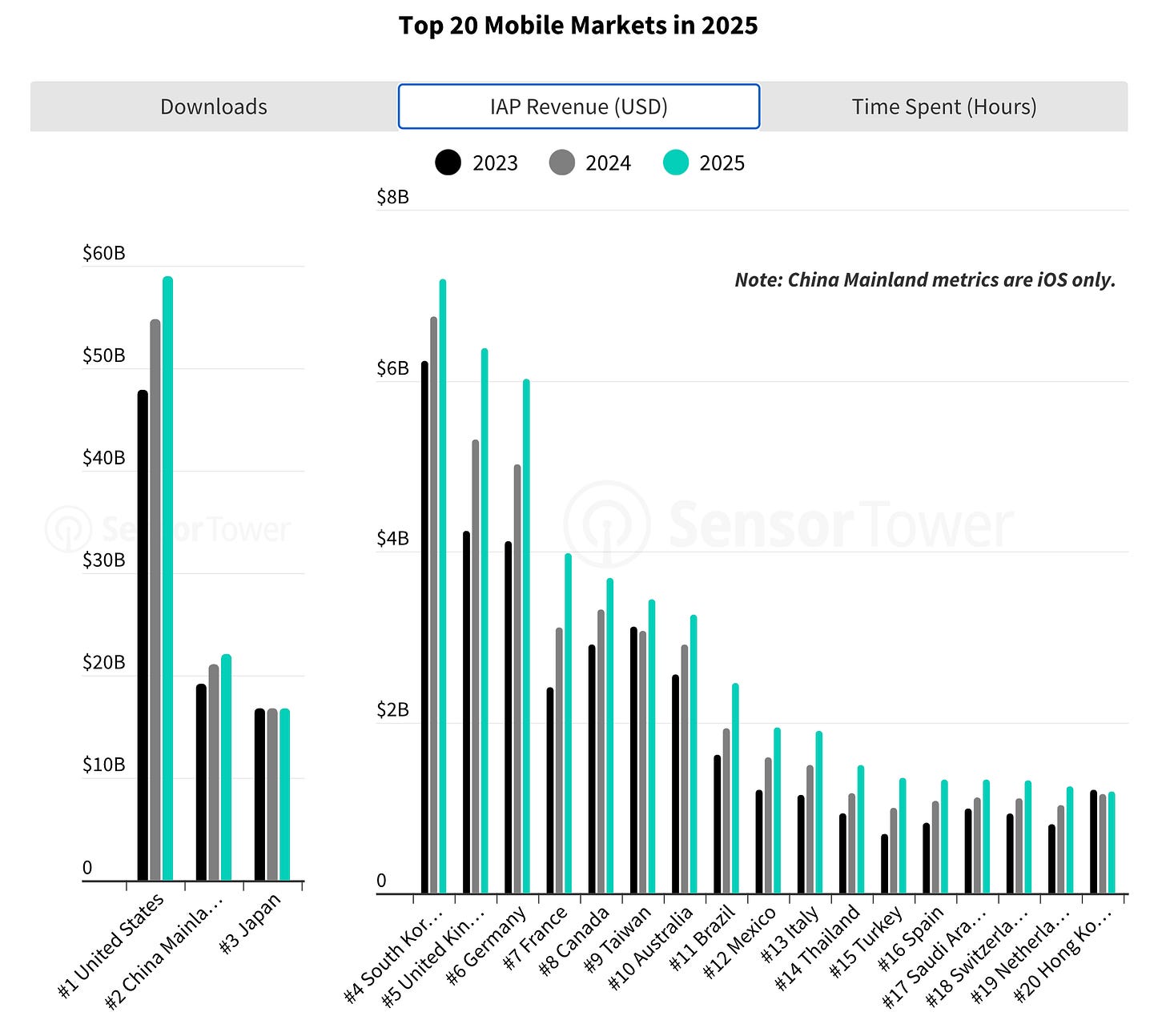Image resolution: width=1166 pixels, height=1036 pixels.
Task: Click the China Mainland 2025 teal bar
Action: tap(226, 767)
